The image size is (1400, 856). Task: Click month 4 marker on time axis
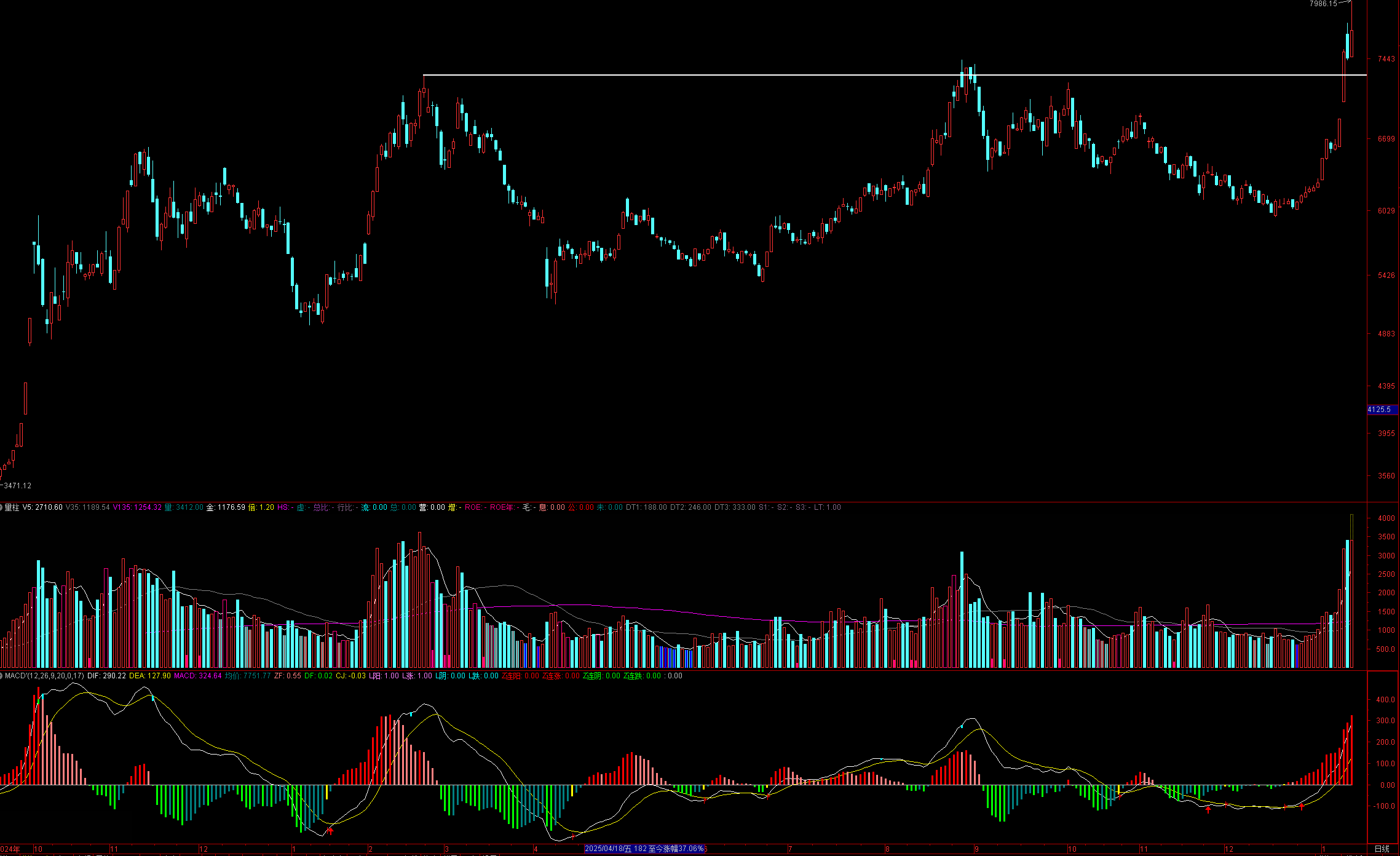click(x=536, y=849)
